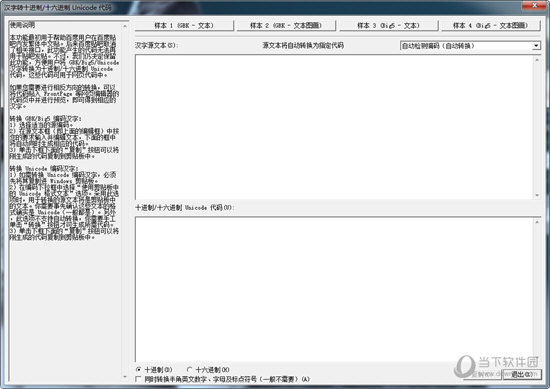Click into the Unicode 代码 output text box
The height and width of the screenshot is (389, 550).
(x=334, y=289)
